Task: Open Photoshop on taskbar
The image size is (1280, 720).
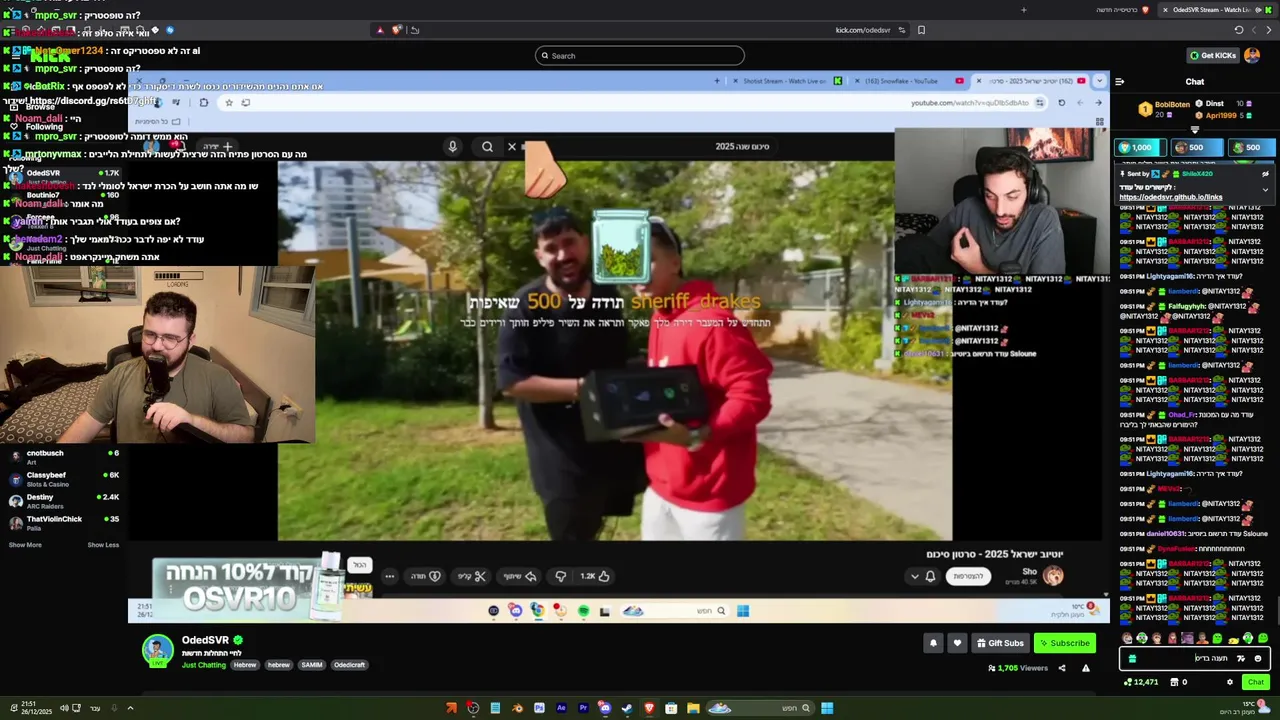Action: [x=539, y=708]
